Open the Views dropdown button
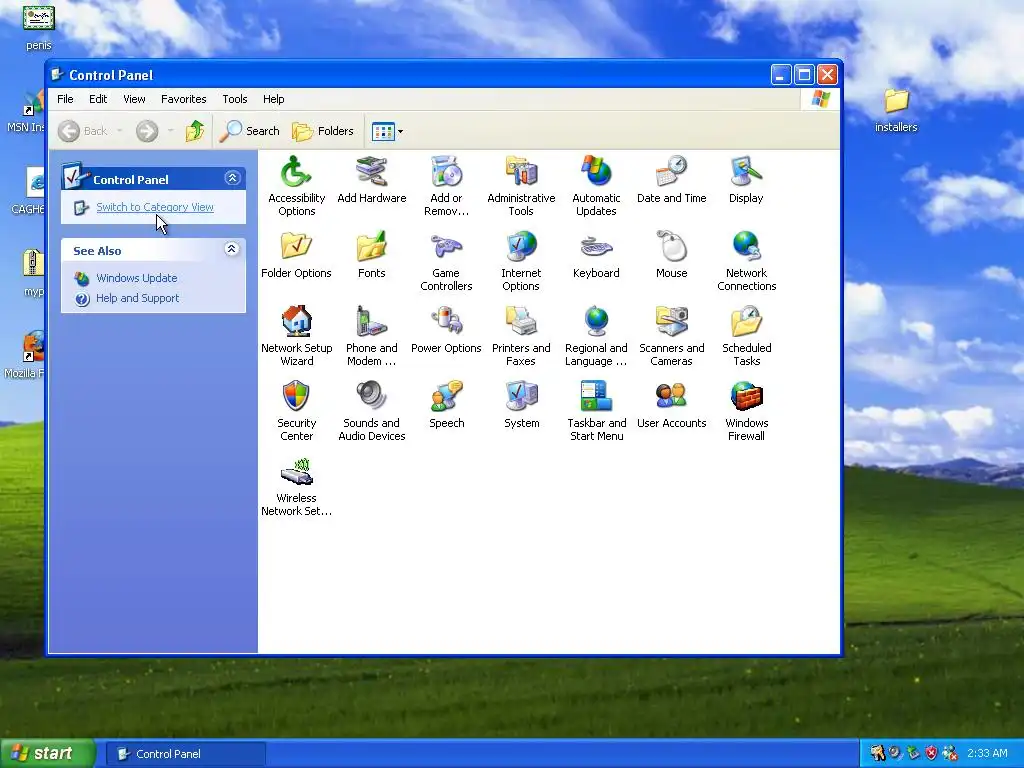1024x768 pixels. coord(387,131)
